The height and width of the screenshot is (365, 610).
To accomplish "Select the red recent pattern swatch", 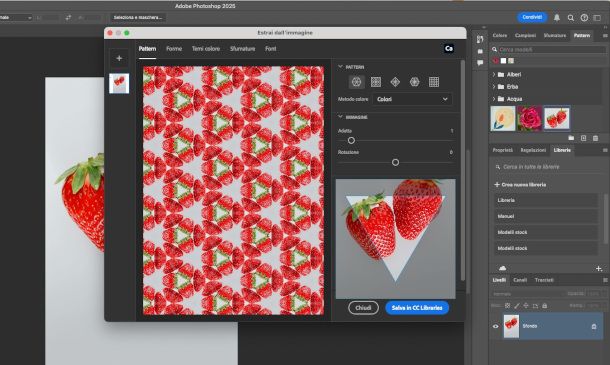I will click(x=496, y=61).
